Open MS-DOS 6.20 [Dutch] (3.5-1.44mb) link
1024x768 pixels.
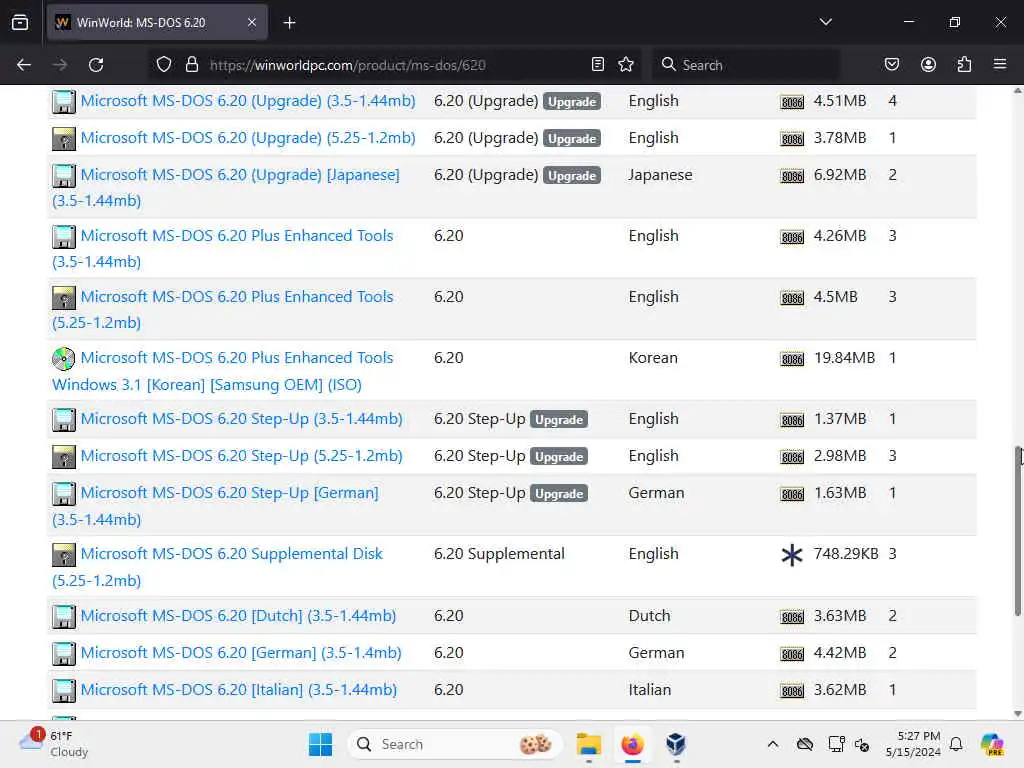[238, 616]
